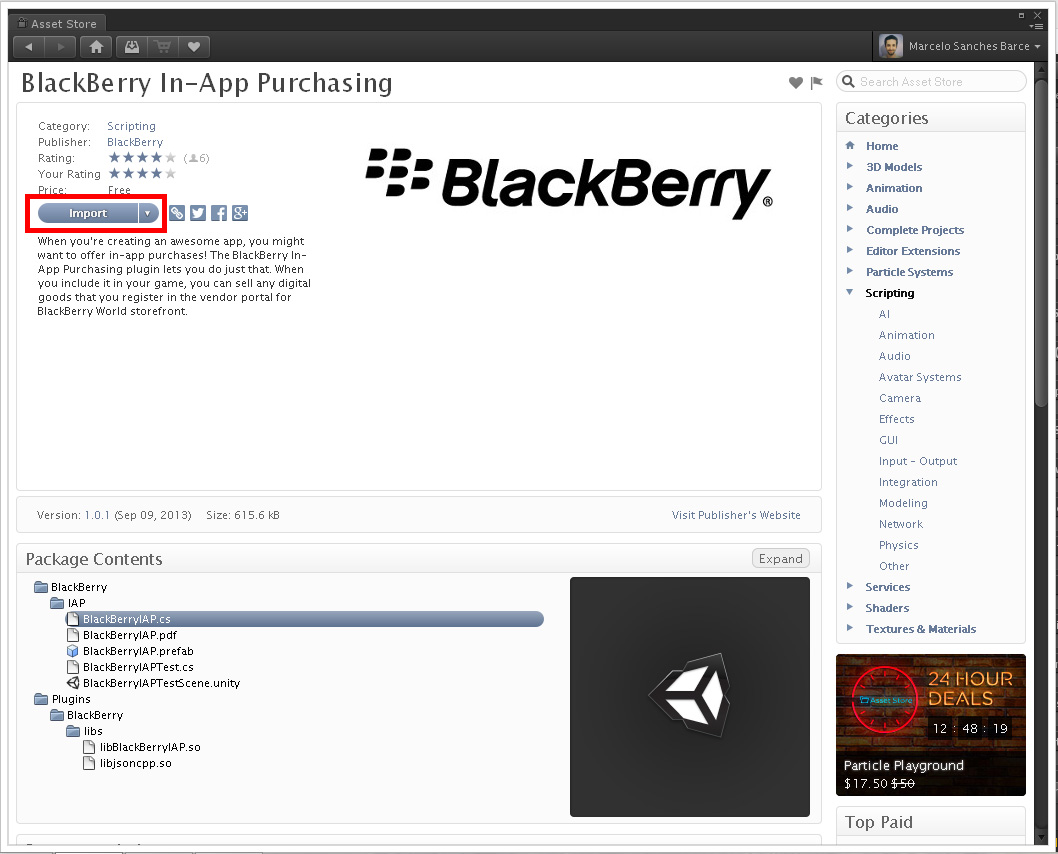
Task: Open the shopping cart icon
Action: [163, 47]
